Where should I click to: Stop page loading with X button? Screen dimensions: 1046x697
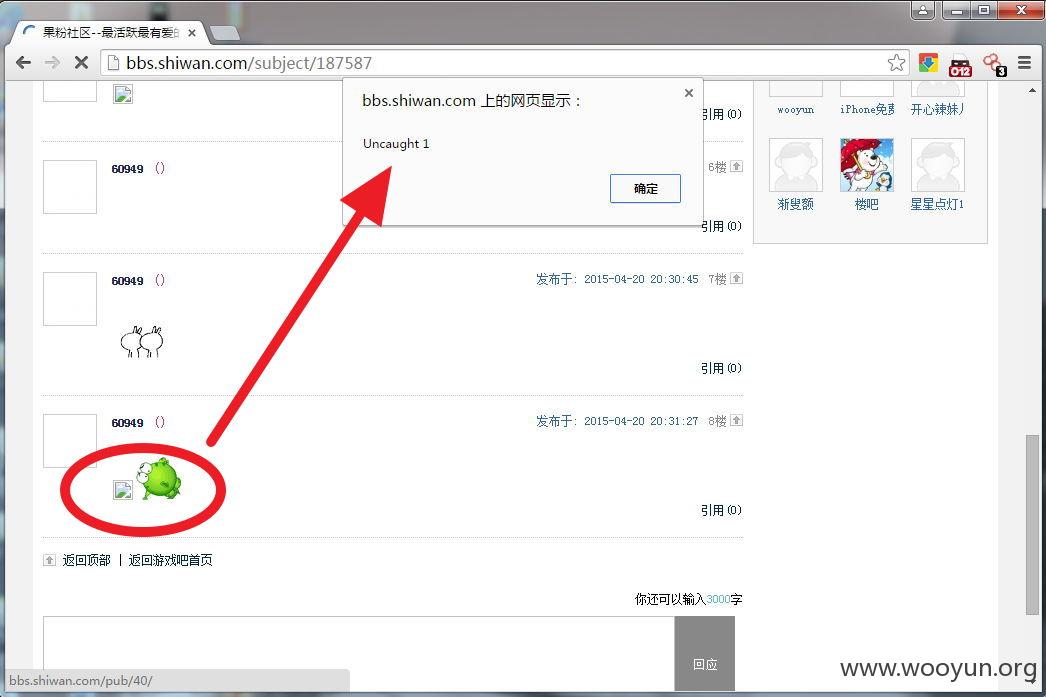pos(81,63)
